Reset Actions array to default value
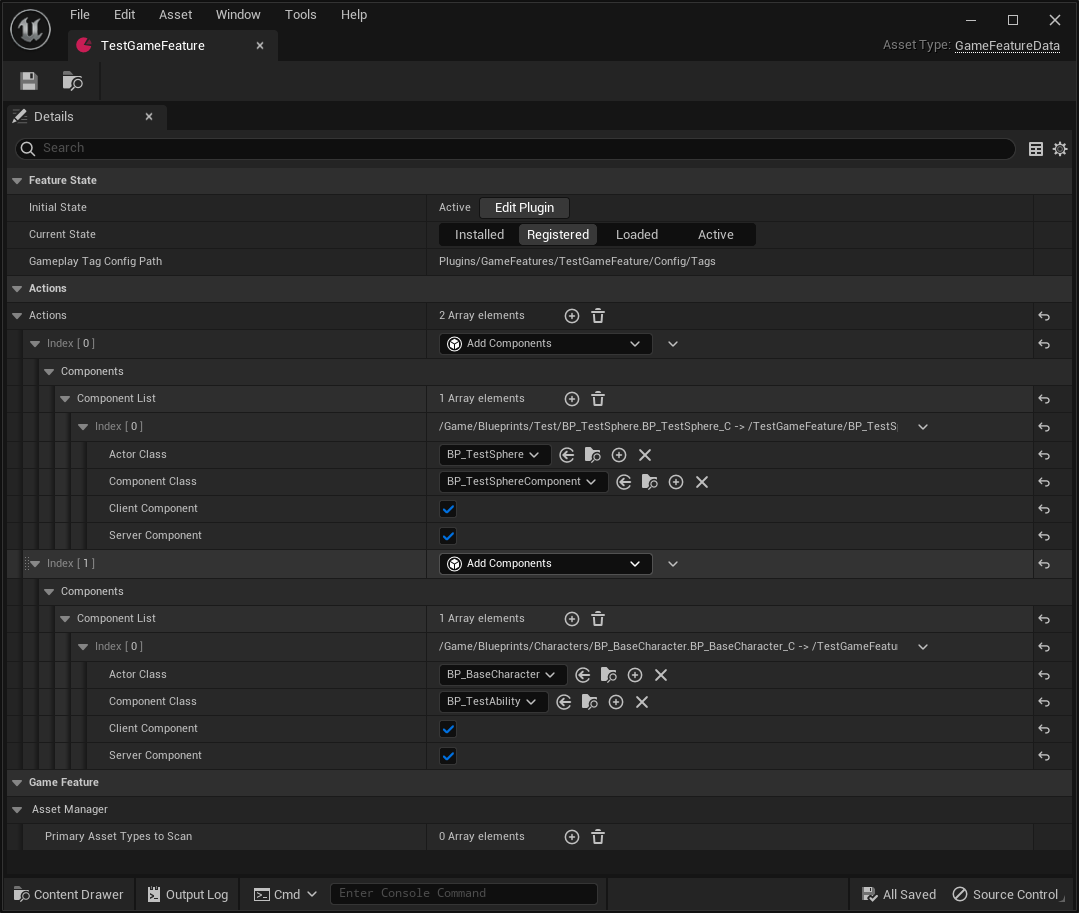This screenshot has width=1079, height=913. (1044, 316)
